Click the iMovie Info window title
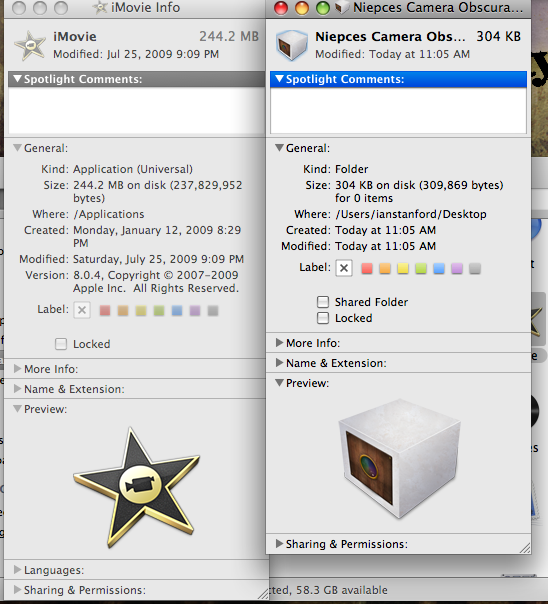This screenshot has height=604, width=548. point(145,7)
